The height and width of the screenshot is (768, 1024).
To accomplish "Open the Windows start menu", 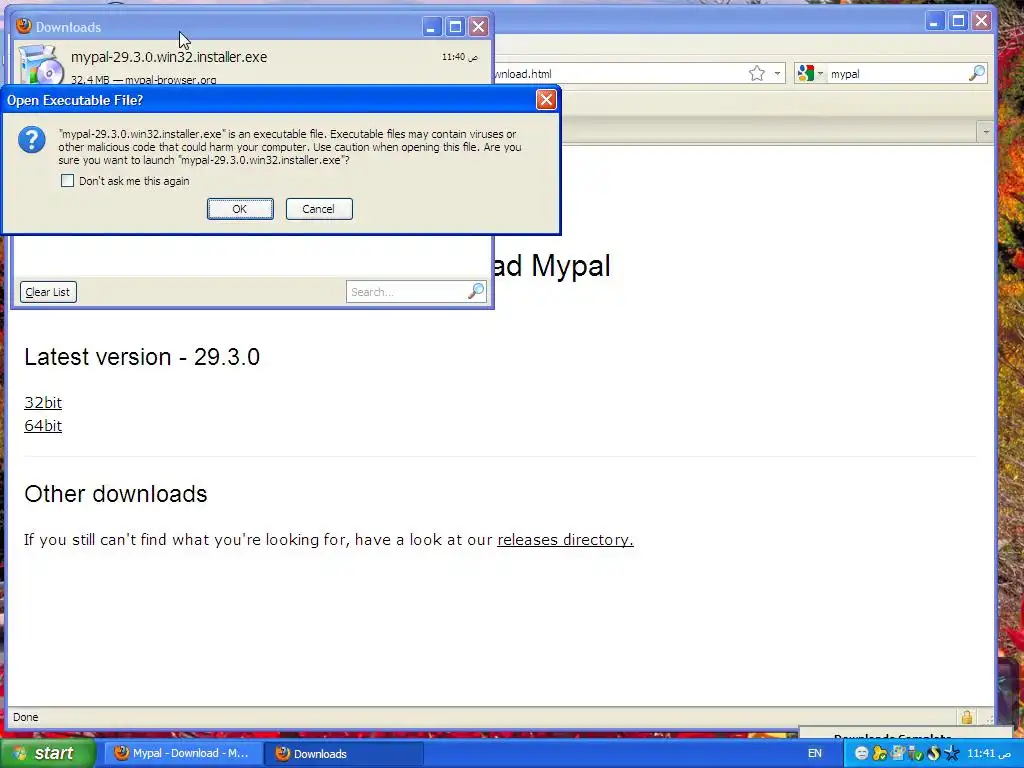I will (48, 753).
